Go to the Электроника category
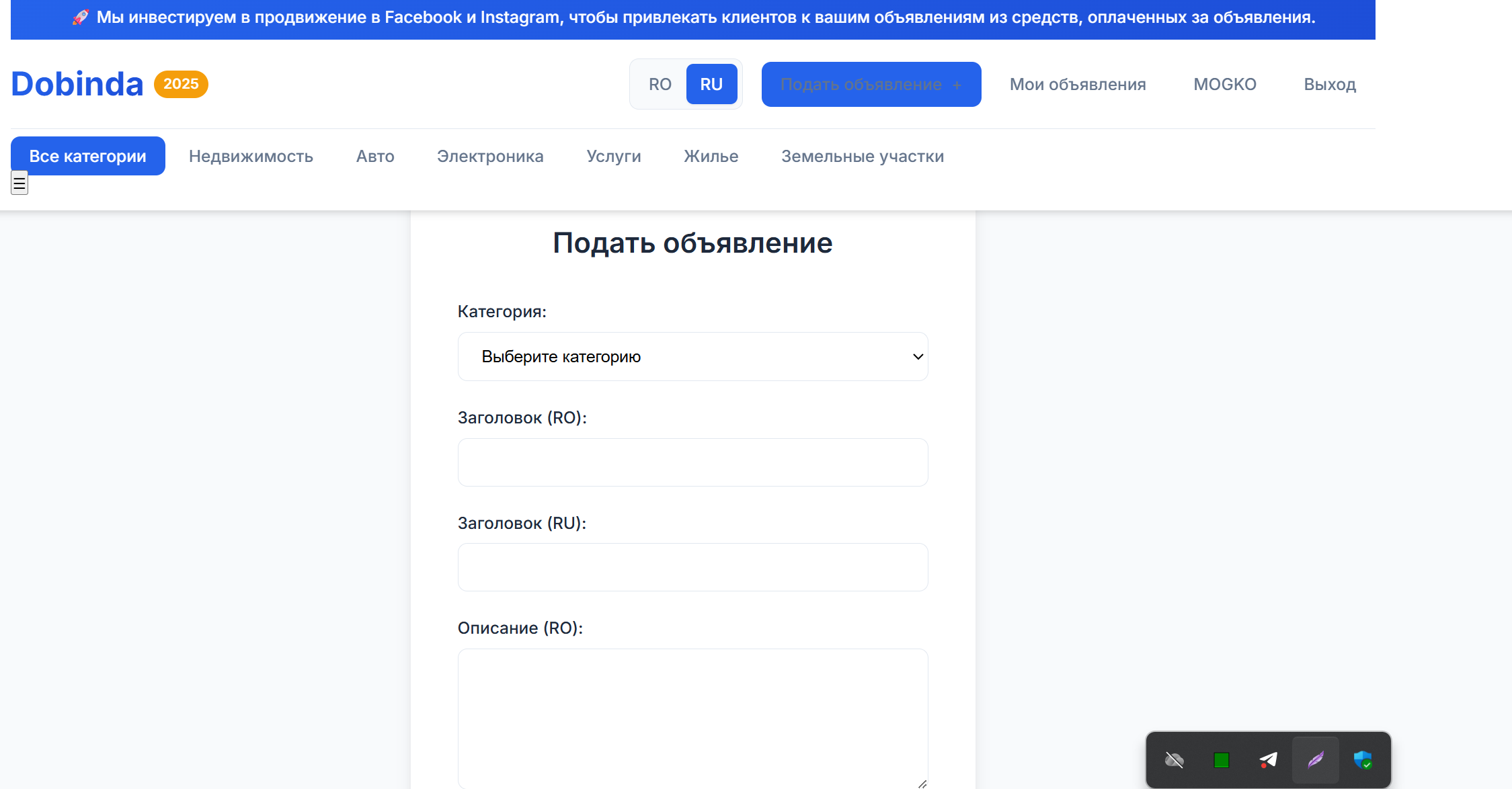This screenshot has height=789, width=1512. coord(490,156)
